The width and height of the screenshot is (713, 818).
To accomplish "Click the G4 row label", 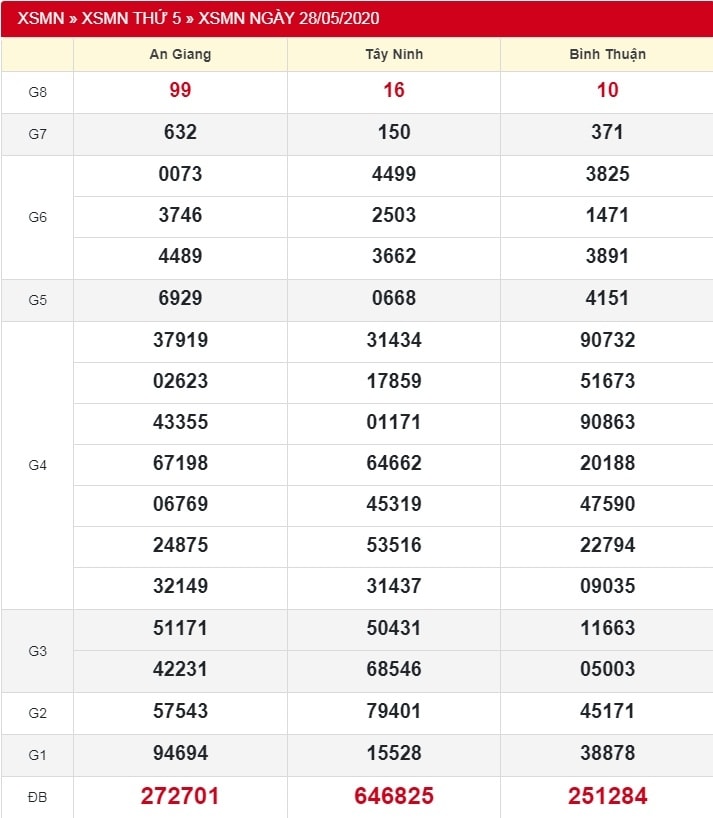I will click(38, 465).
